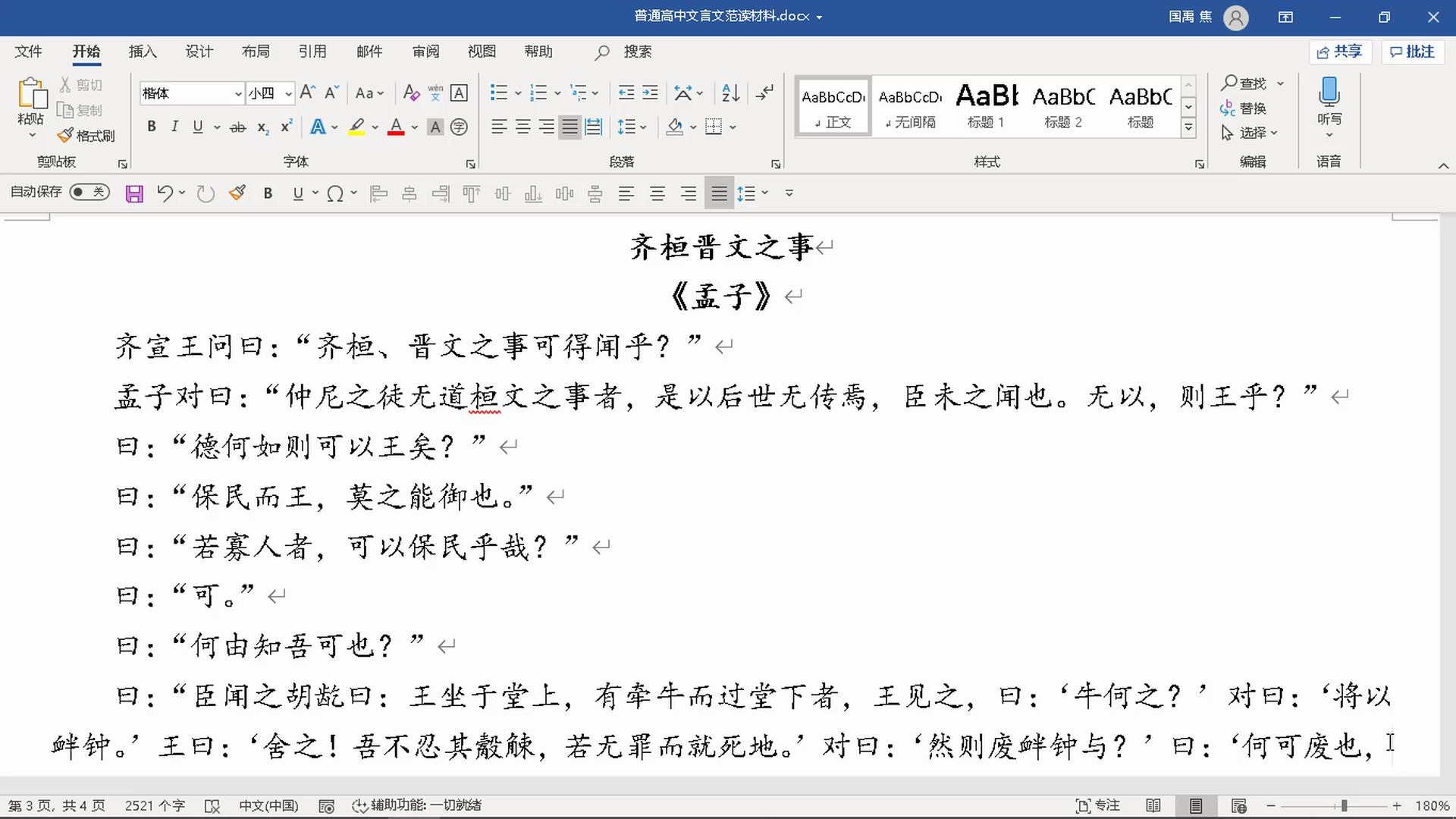Switch to the 设计 tab
1456x819 pixels.
tap(199, 52)
